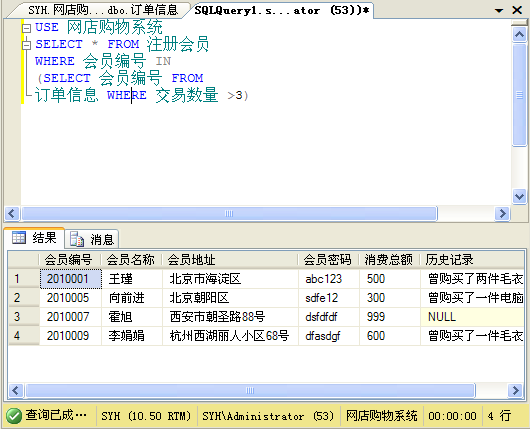Click the results grid horizontal scrollbar thumb
Viewport: 530px width, 429px height.
250,390
